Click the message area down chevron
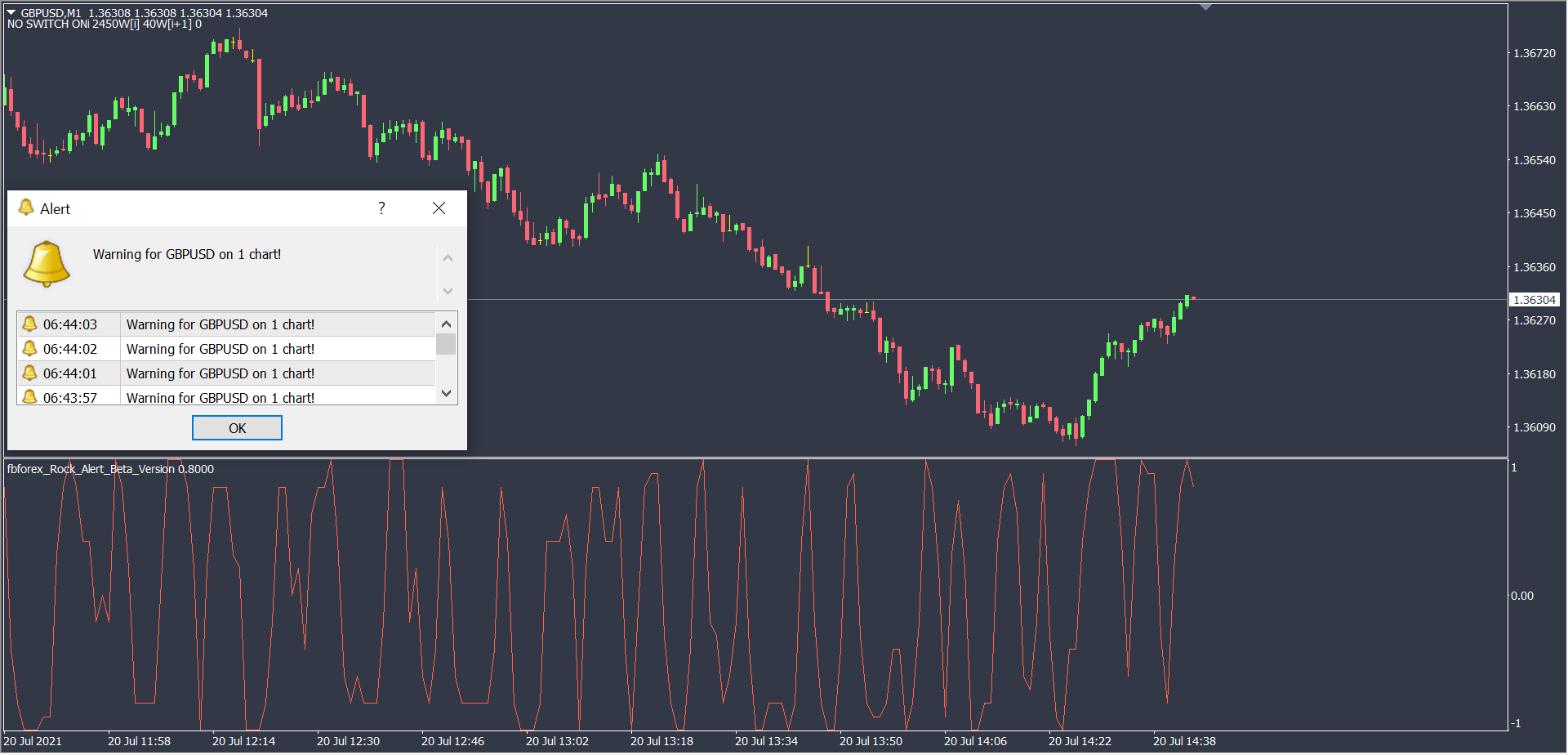 click(x=448, y=291)
